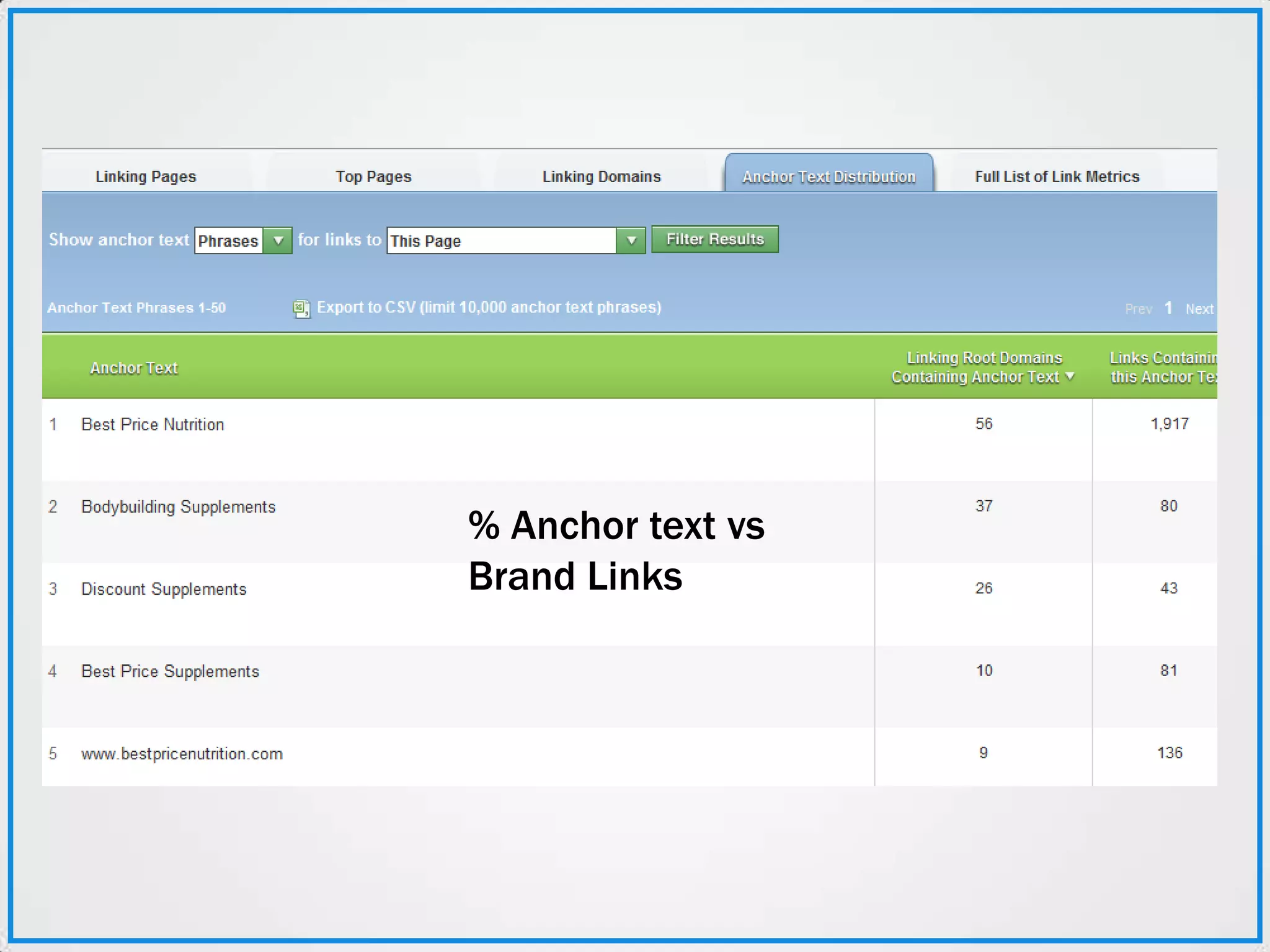Click the 1,917 links count

1170,424
